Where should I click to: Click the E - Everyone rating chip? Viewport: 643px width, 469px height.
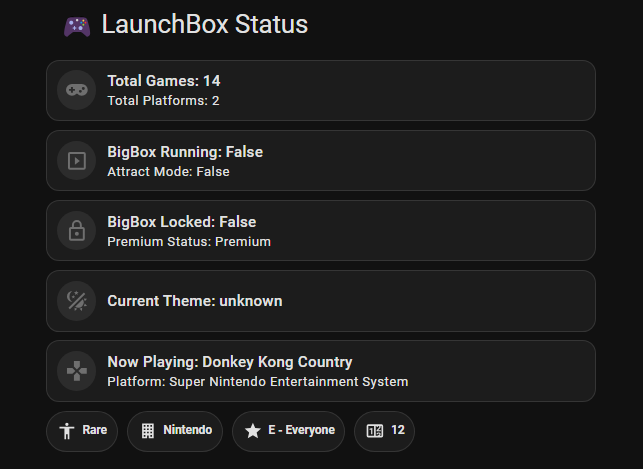[x=288, y=431]
